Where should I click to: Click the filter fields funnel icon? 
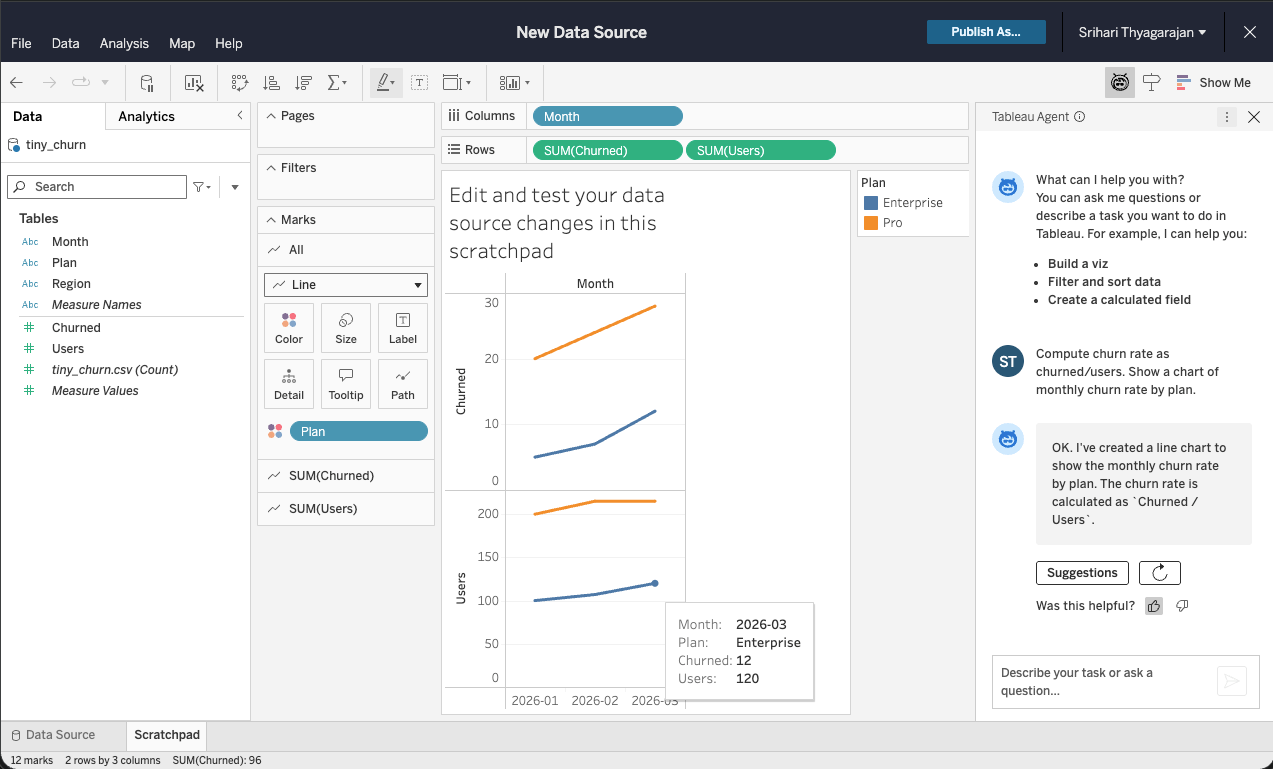[x=200, y=187]
